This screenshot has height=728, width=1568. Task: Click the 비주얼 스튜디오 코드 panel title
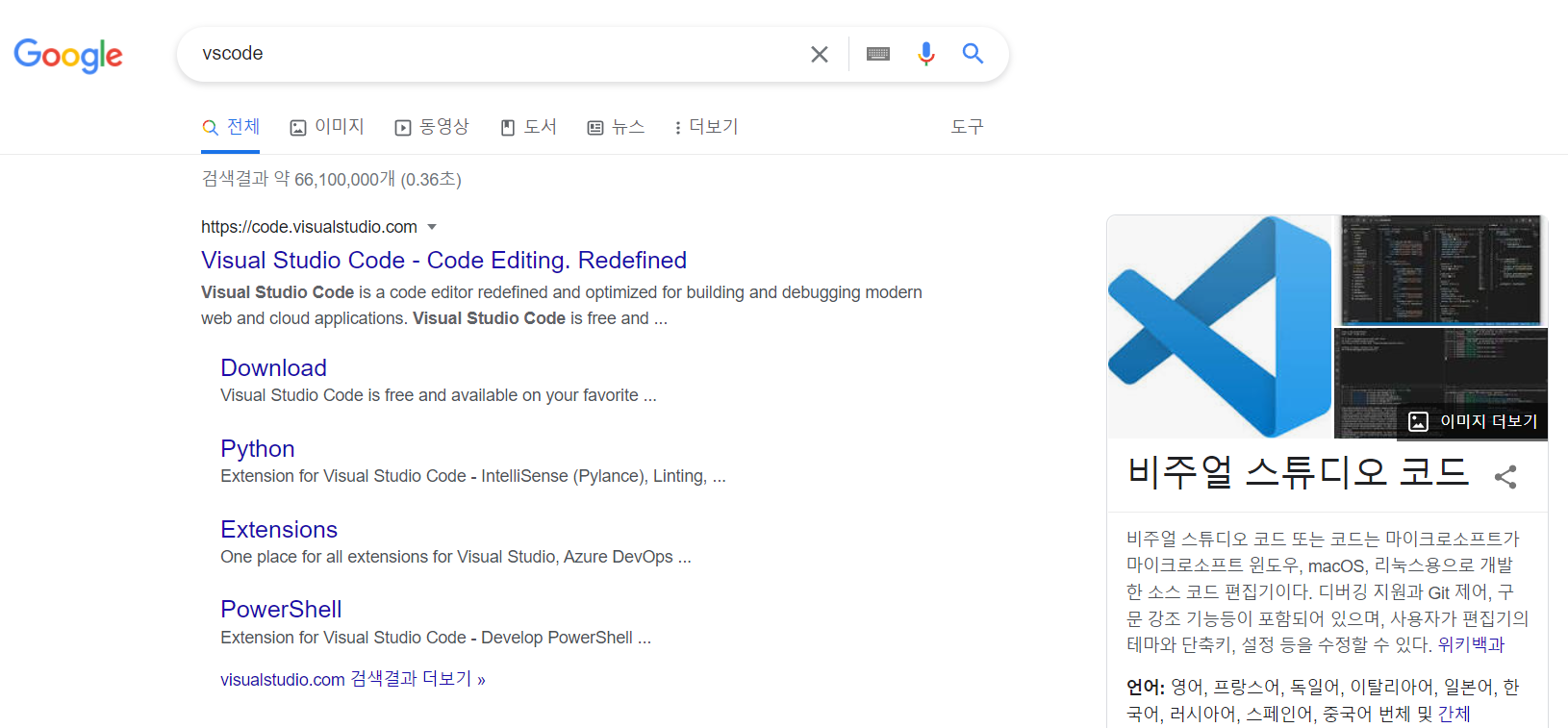click(1298, 472)
